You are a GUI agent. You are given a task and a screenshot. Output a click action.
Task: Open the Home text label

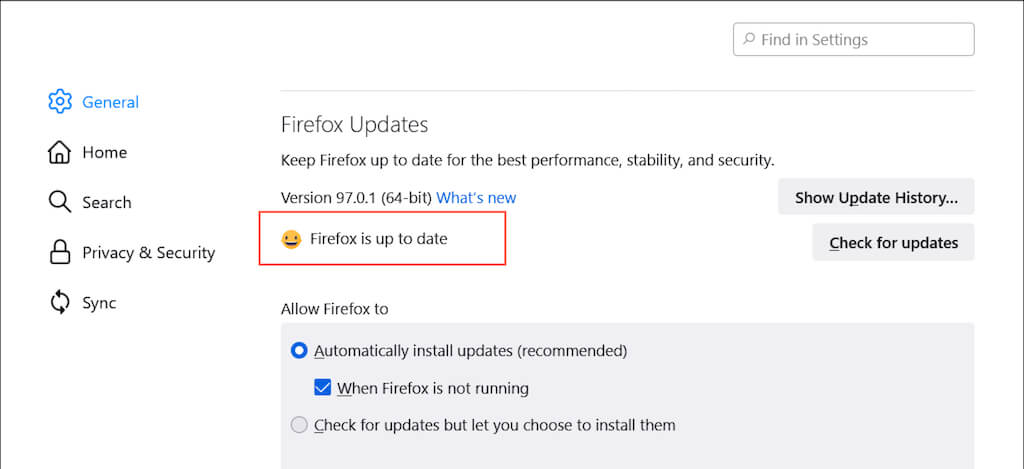click(104, 152)
